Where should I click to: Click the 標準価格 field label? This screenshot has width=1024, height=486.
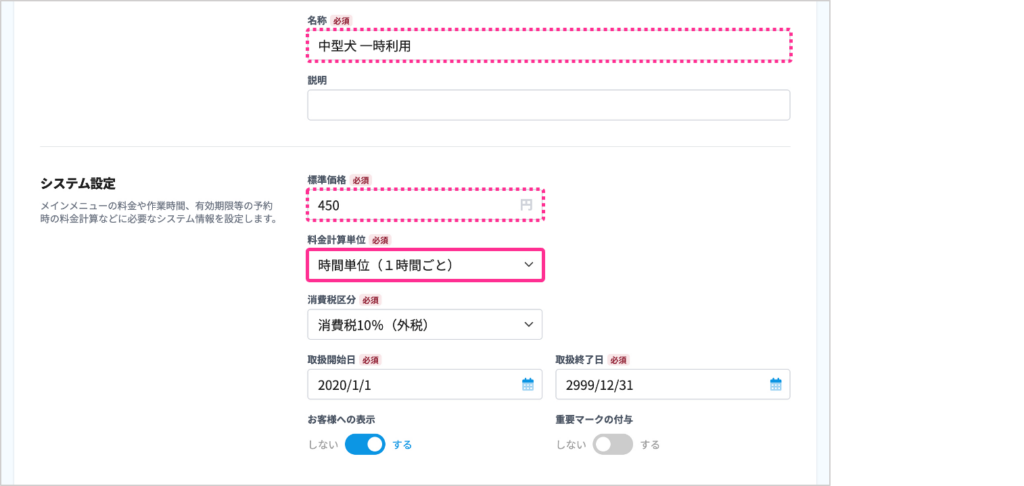click(x=327, y=180)
